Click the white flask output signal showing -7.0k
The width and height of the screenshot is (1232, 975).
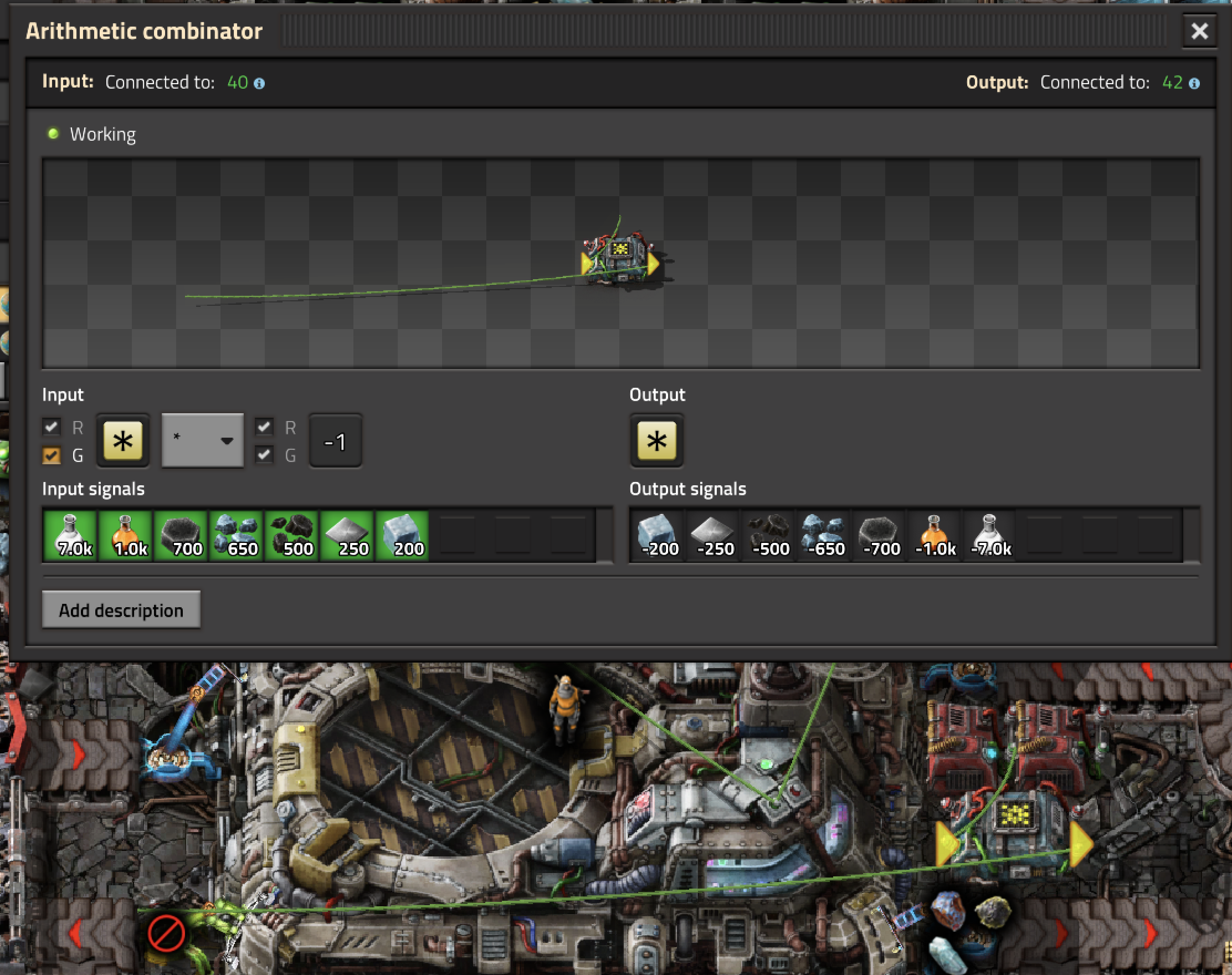click(x=990, y=536)
